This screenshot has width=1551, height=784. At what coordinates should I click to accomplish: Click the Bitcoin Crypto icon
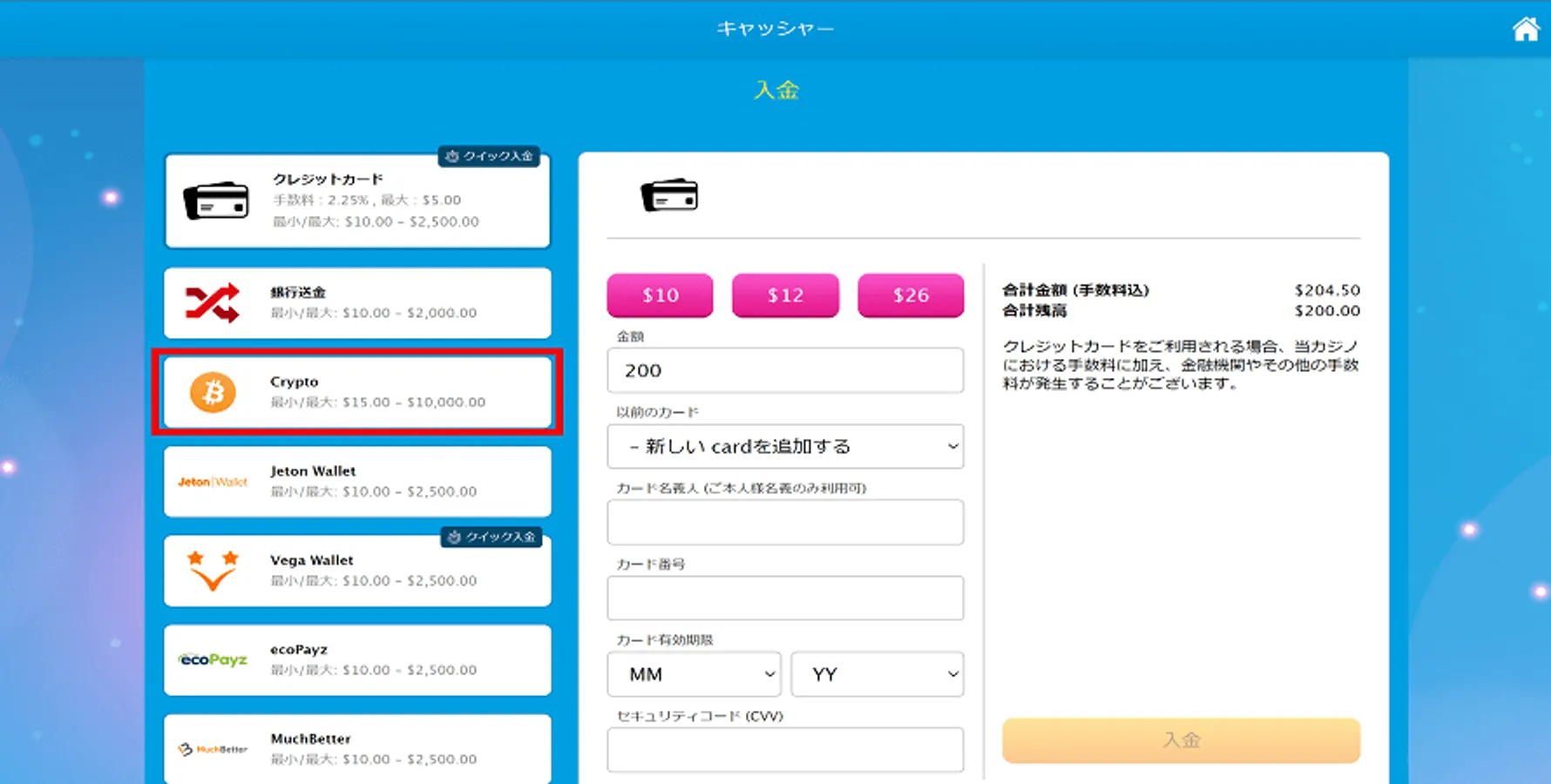(x=213, y=392)
